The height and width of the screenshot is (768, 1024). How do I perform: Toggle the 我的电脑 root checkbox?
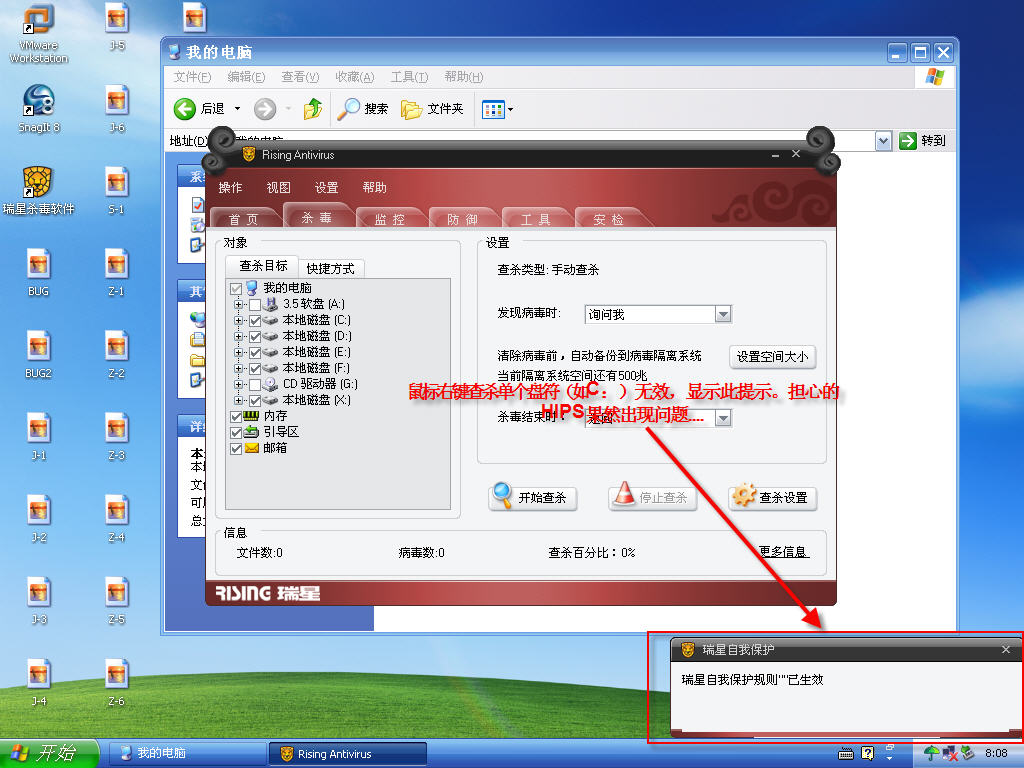pos(236,289)
